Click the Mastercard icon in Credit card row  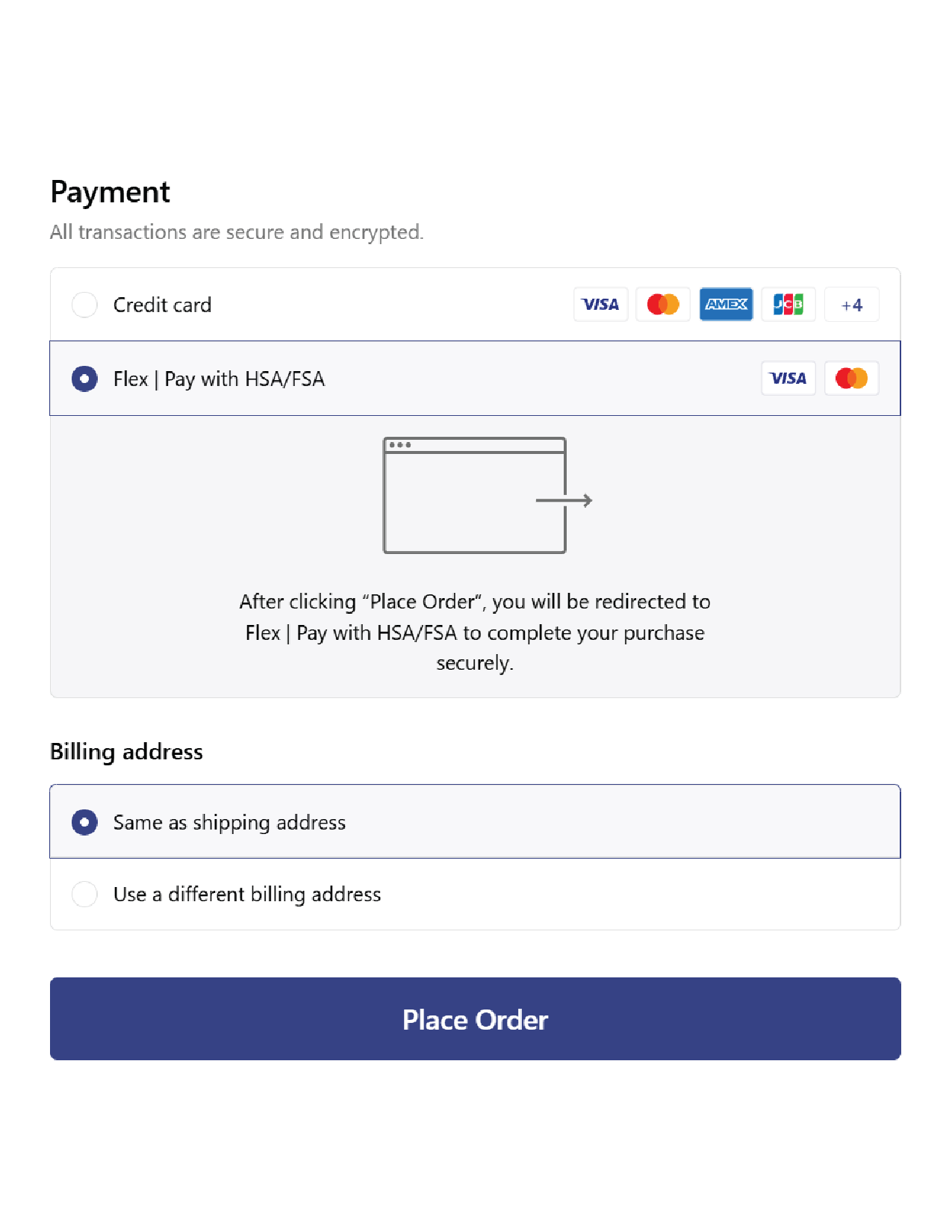[663, 305]
